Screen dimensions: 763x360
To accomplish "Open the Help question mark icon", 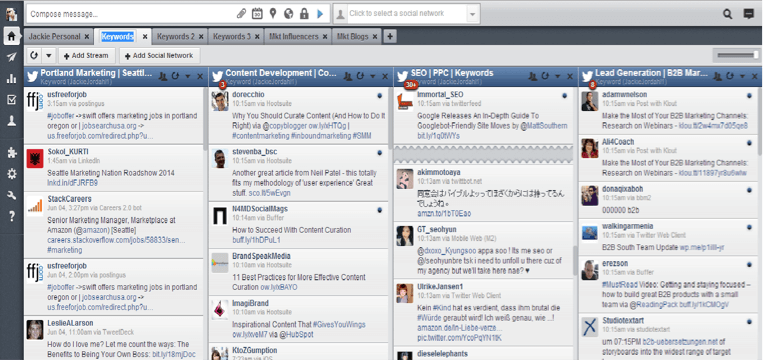I will [12, 216].
